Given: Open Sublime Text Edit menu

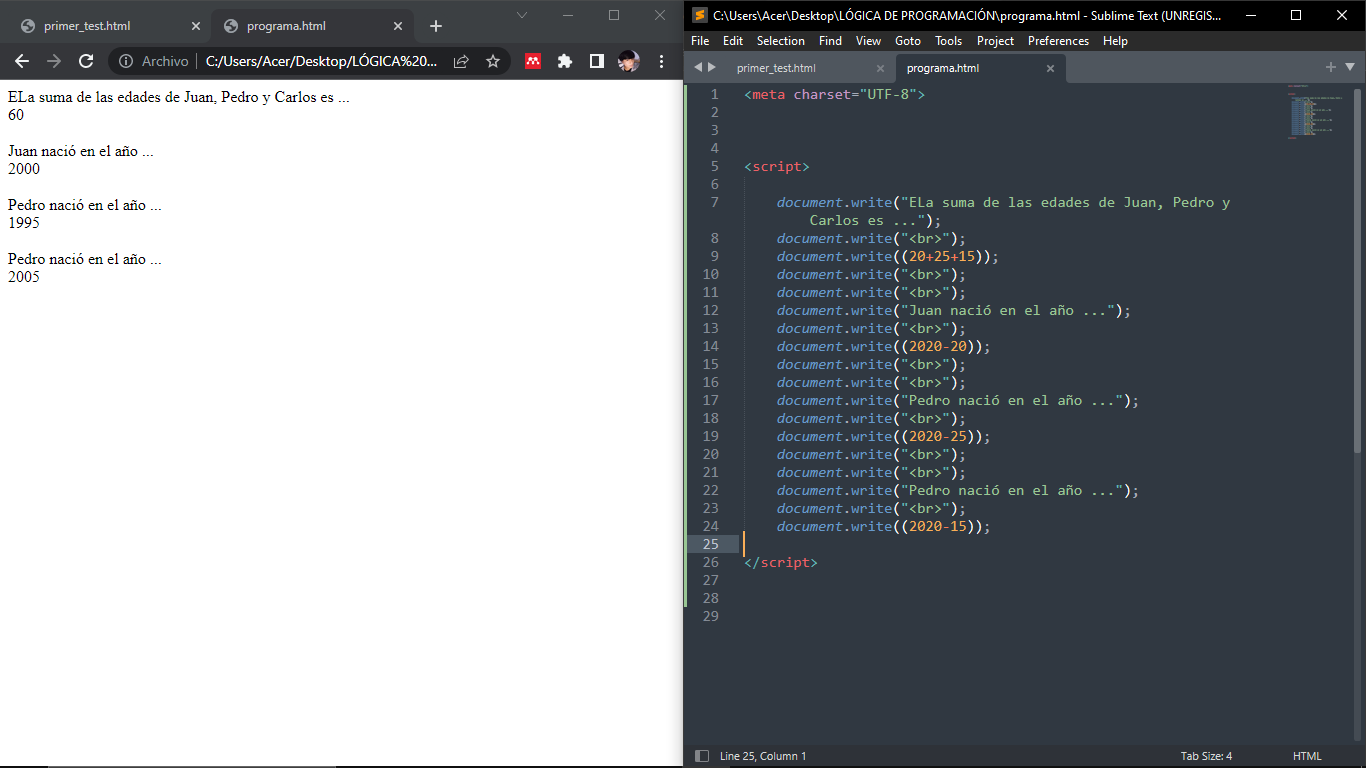Looking at the screenshot, I should point(733,41).
